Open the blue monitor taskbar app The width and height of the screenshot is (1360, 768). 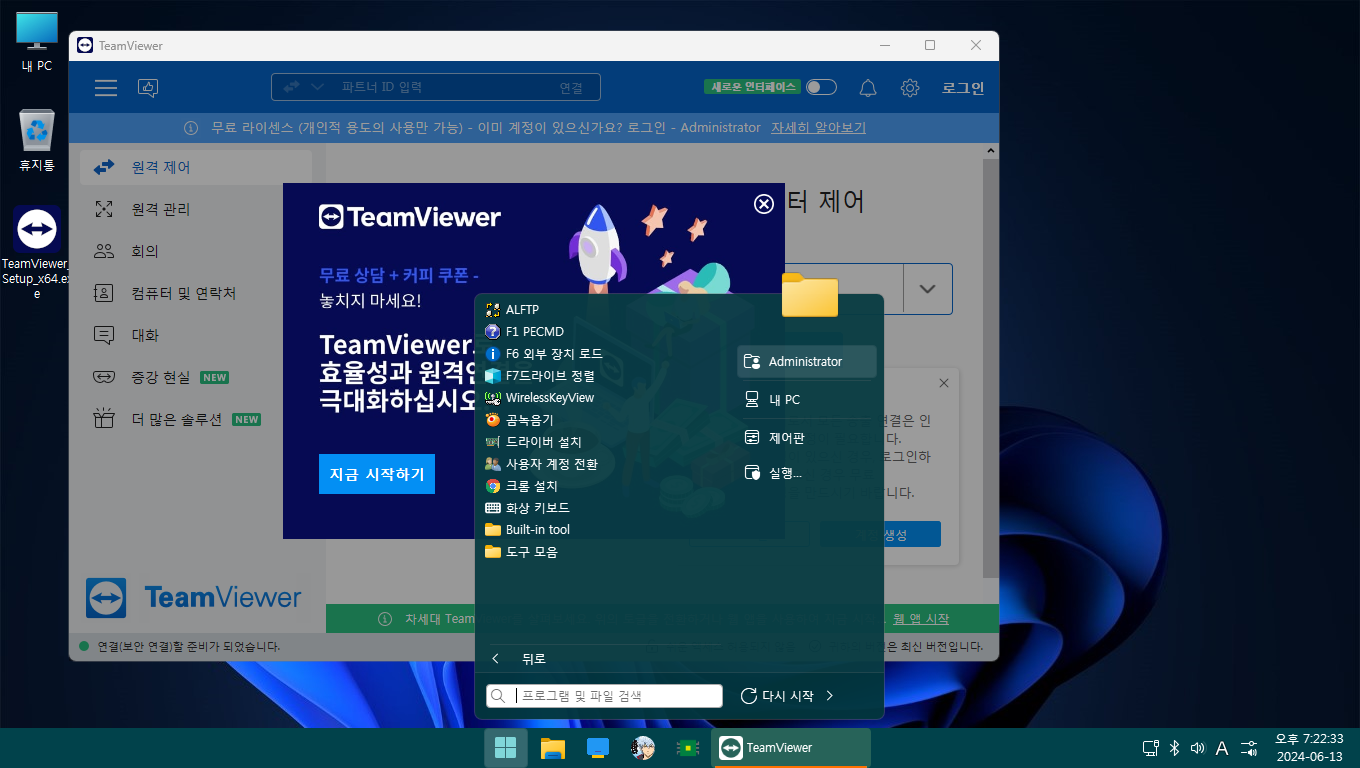coord(598,748)
